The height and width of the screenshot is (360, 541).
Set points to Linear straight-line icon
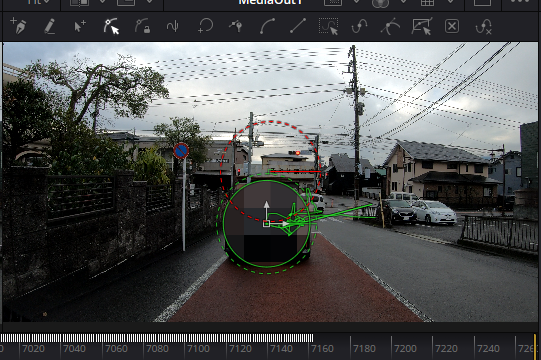coord(298,26)
